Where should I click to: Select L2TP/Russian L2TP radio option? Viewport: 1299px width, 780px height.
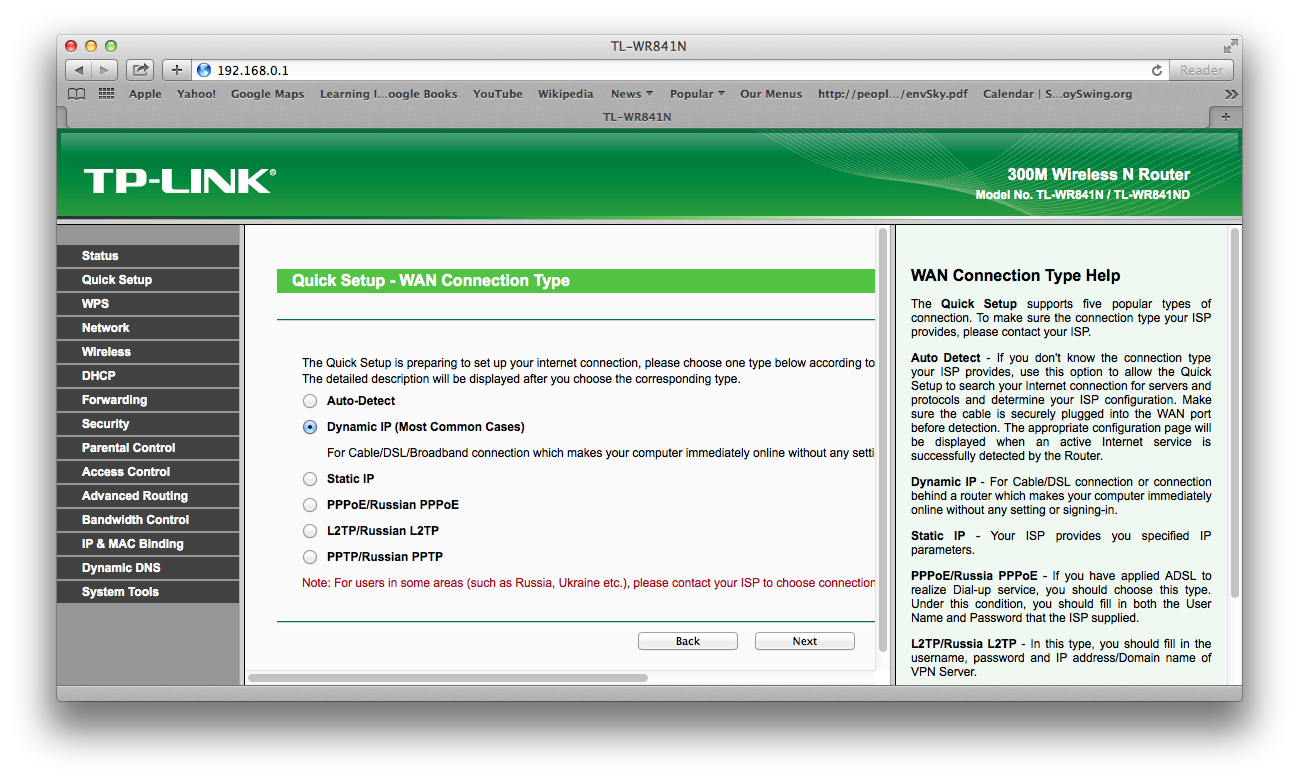(x=309, y=531)
